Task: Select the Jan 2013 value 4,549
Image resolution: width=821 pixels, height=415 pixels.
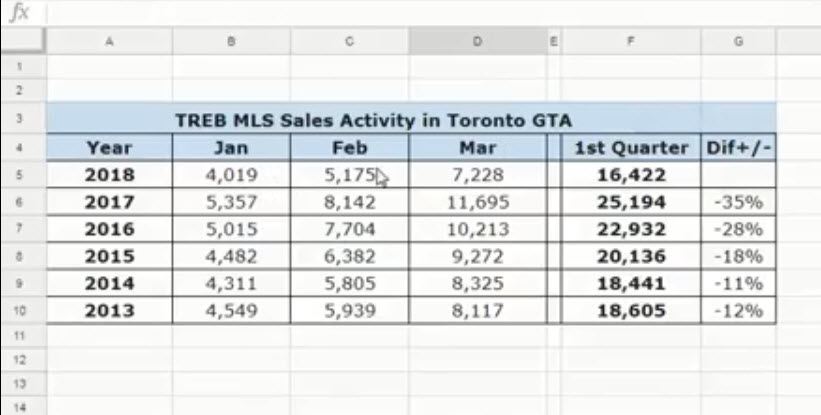Action: (x=231, y=311)
